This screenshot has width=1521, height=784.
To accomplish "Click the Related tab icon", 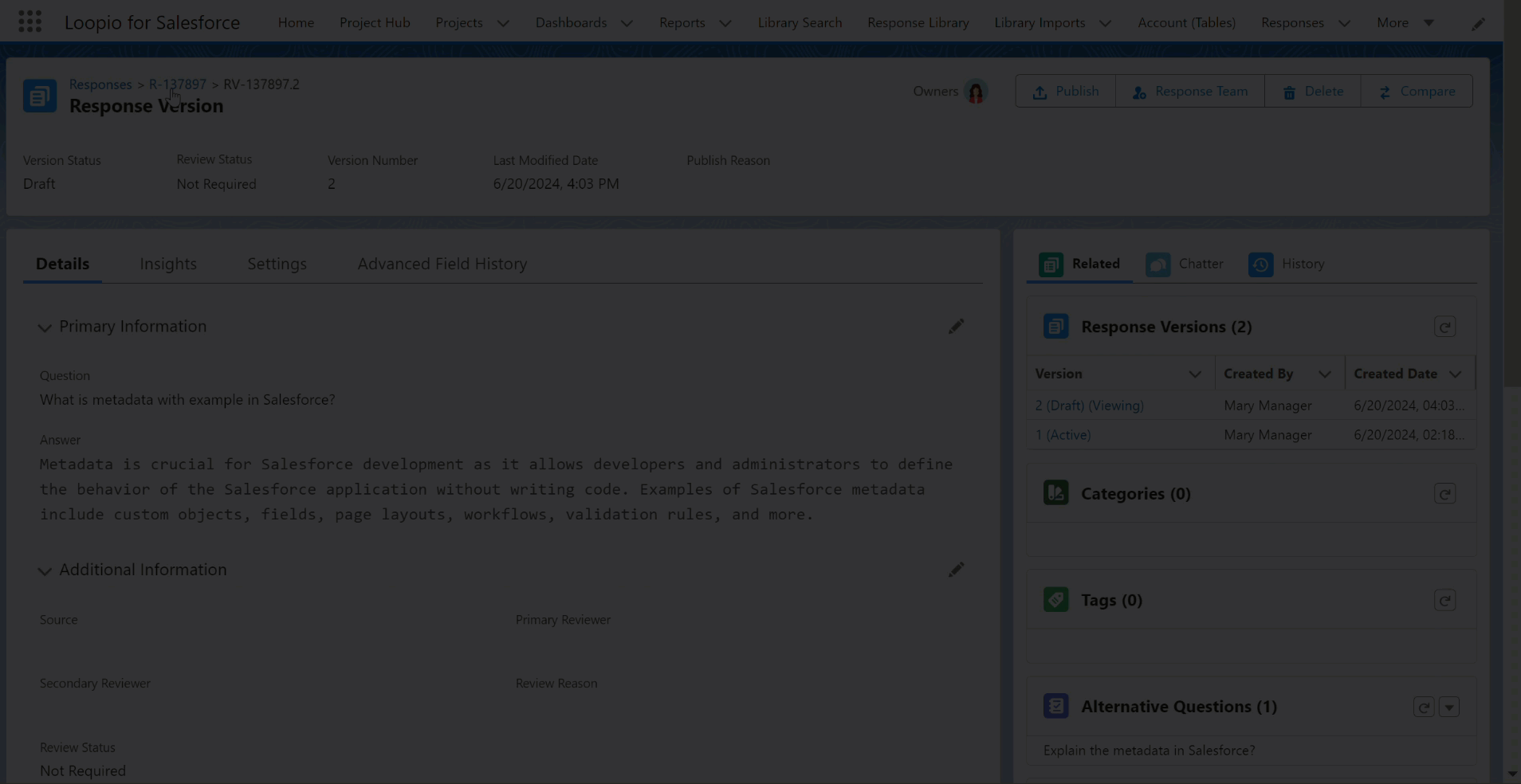I will point(1051,265).
